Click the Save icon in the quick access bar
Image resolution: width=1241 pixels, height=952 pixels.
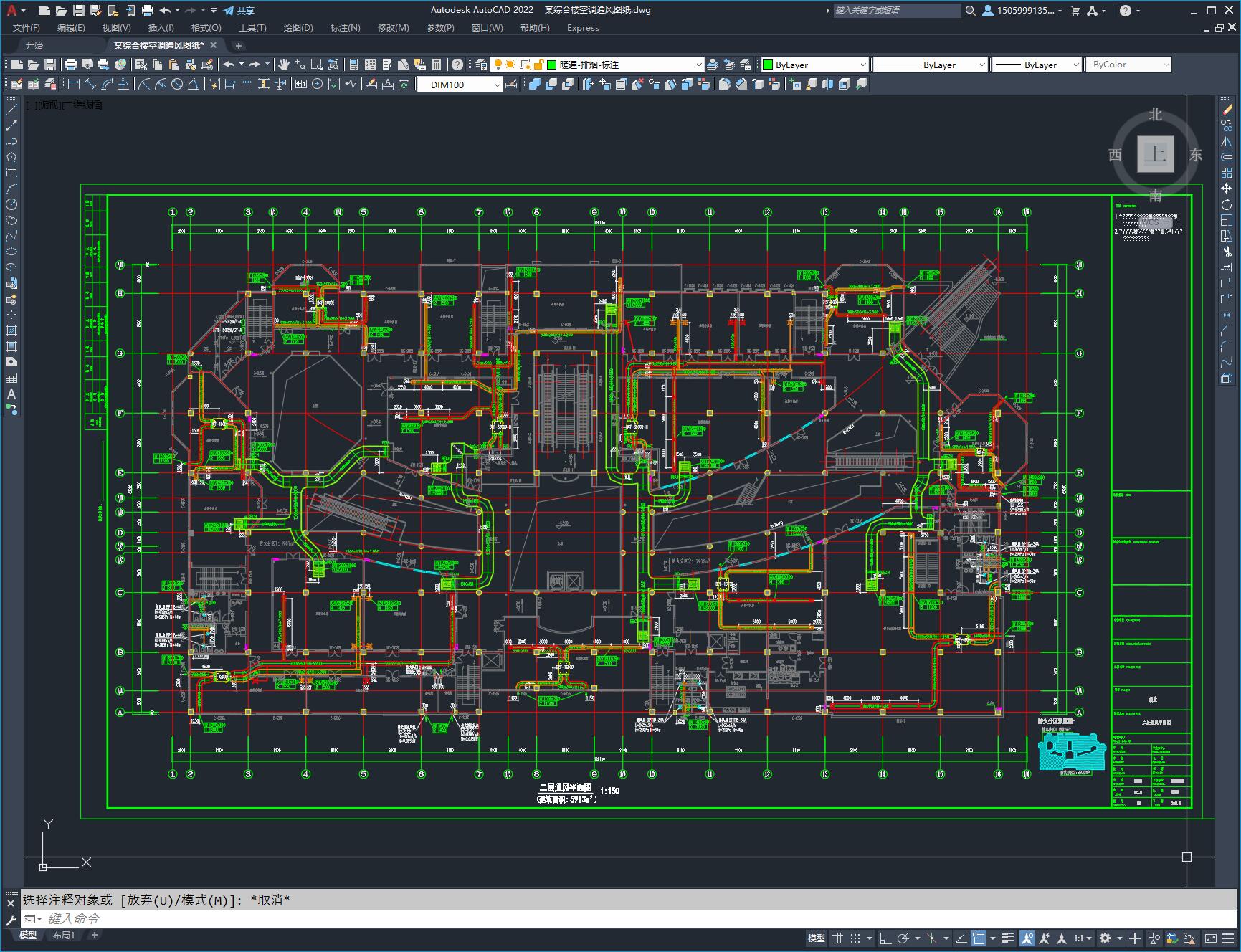coord(79,11)
